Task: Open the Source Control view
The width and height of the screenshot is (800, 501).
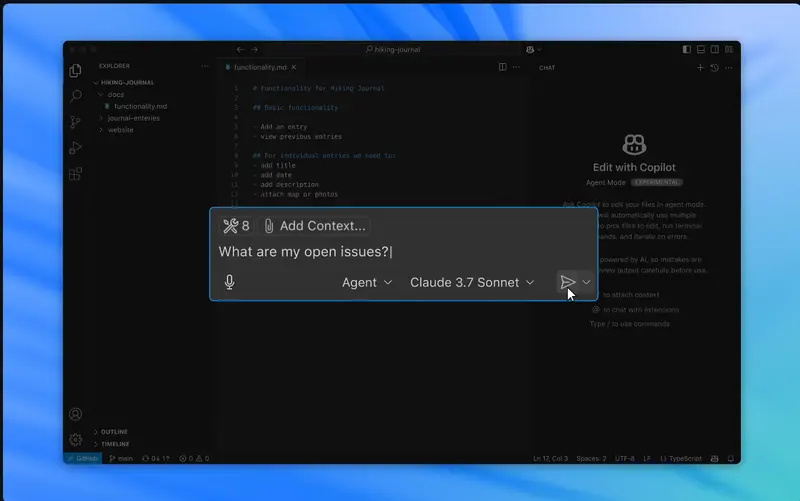Action: point(76,122)
